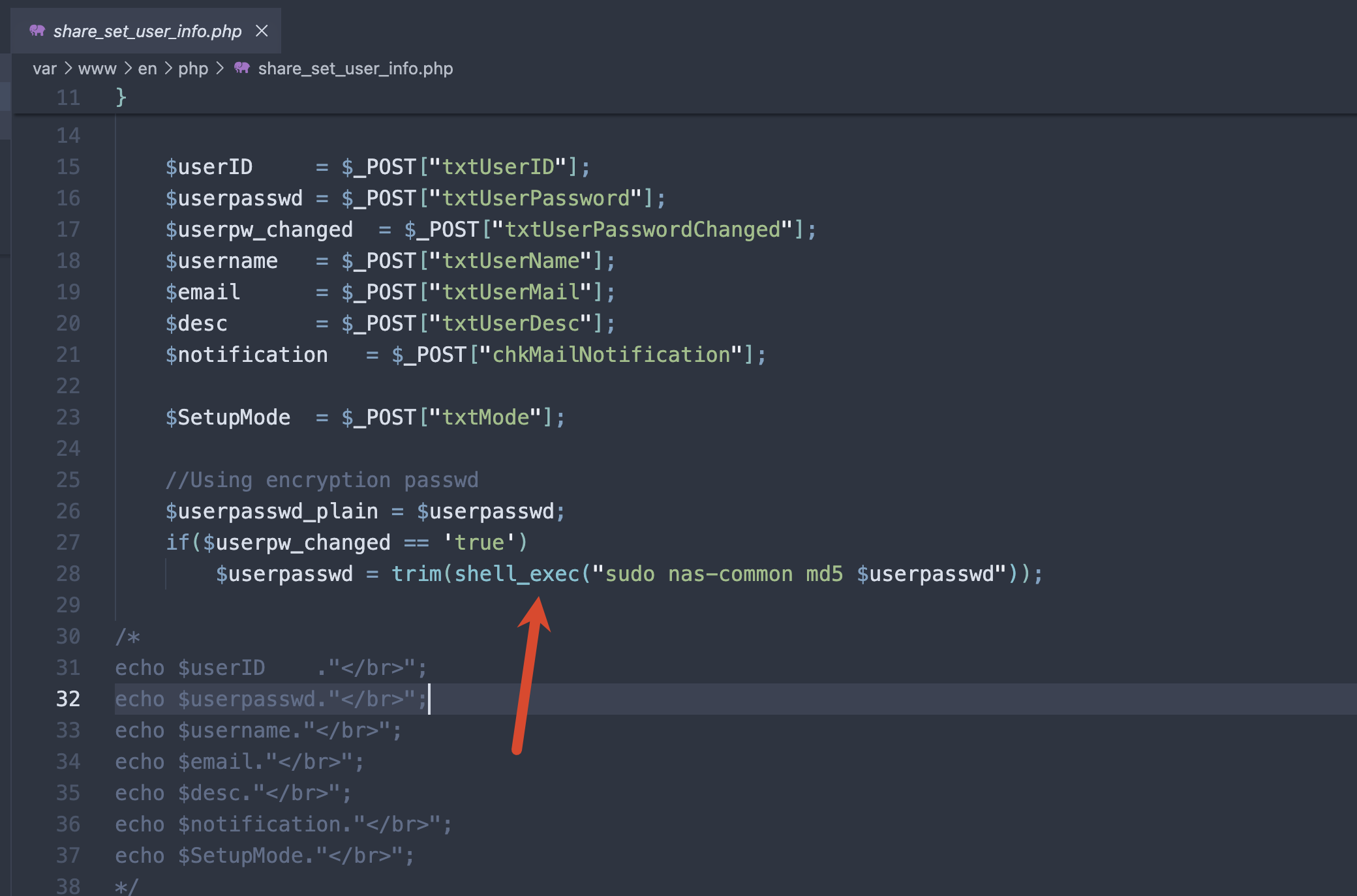Open the 'www' breadcrumb segment

pyautogui.click(x=97, y=68)
